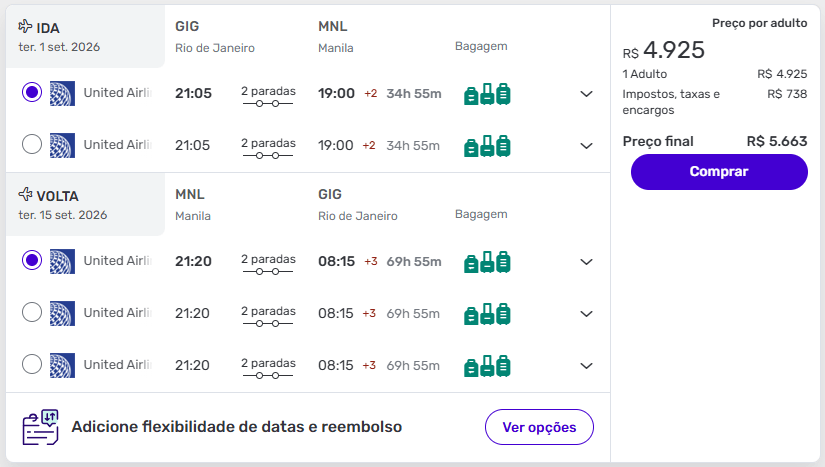Click 2 paradas on second return flight
Image resolution: width=825 pixels, height=467 pixels.
pyautogui.click(x=268, y=313)
